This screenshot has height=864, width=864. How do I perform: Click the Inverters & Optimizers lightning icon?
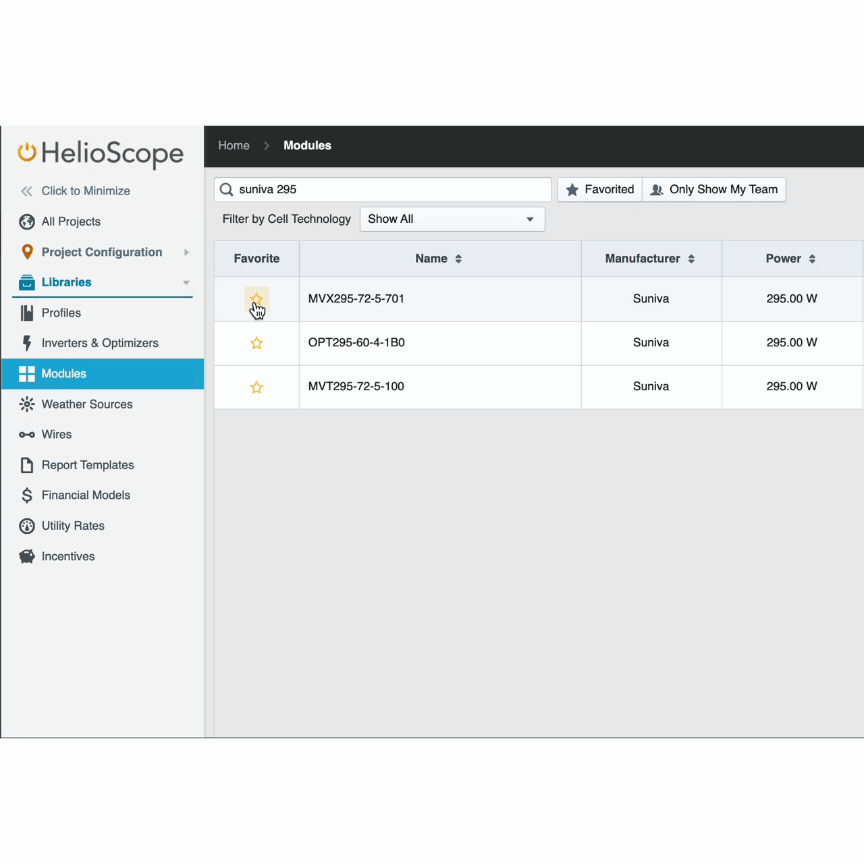pos(26,343)
